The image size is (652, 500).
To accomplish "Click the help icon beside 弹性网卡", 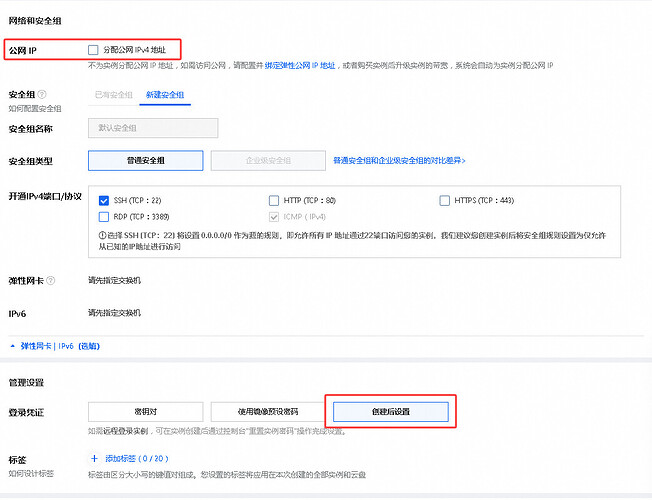I will pos(51,281).
